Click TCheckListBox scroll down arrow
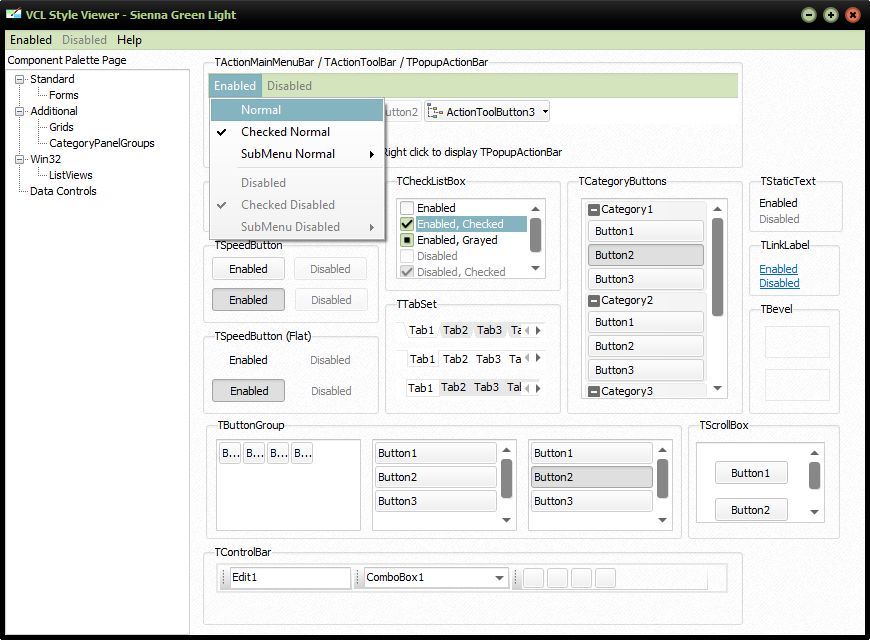Screen dimensions: 870x640 [535, 268]
